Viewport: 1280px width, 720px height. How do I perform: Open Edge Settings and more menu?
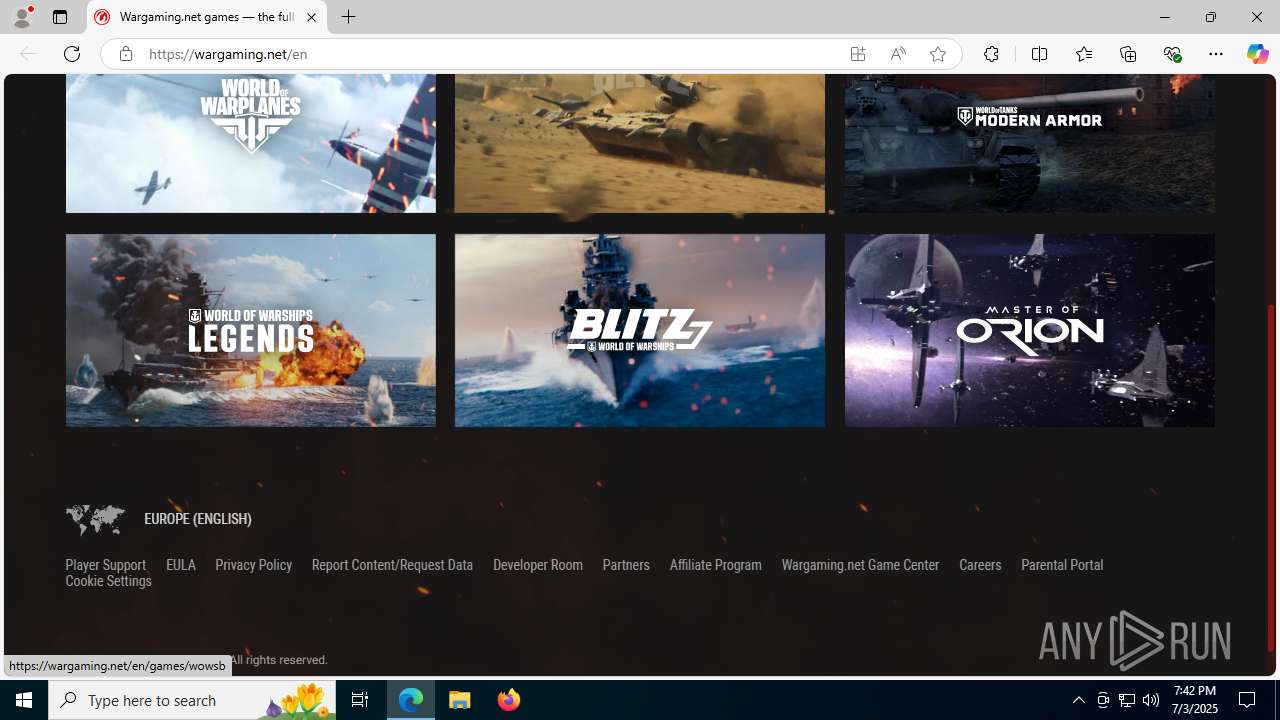tap(1216, 54)
